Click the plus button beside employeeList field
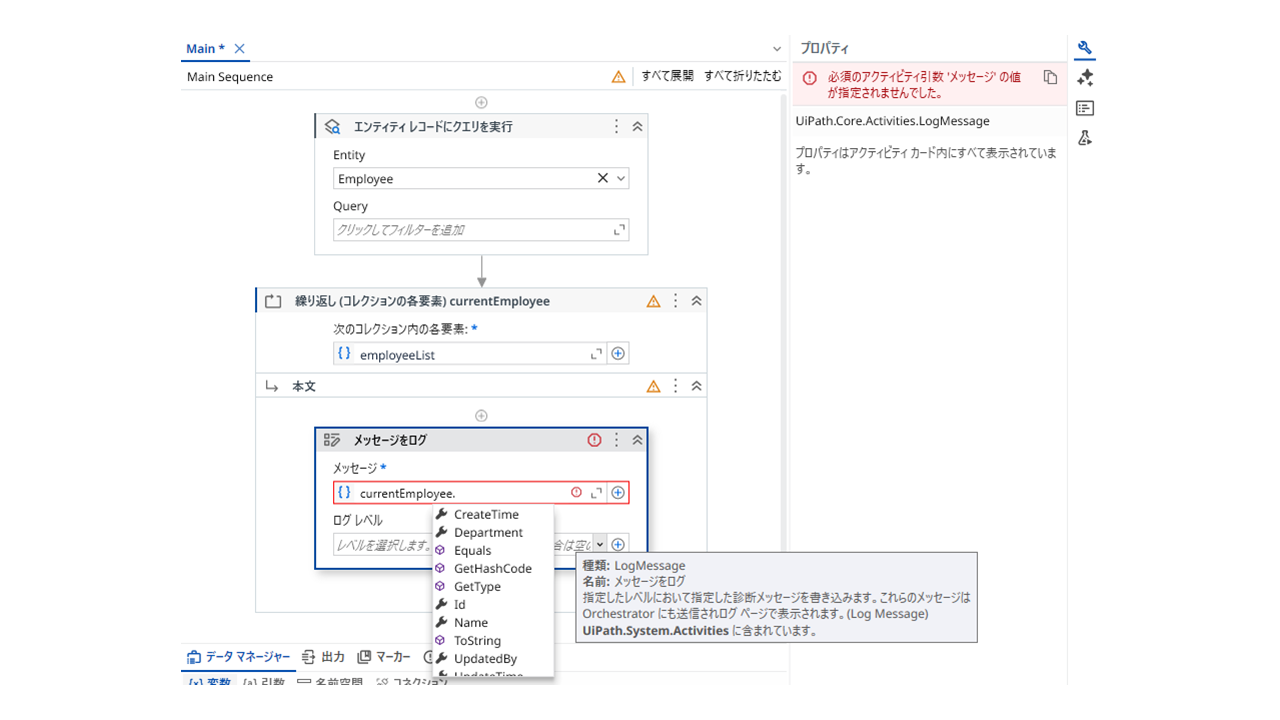This screenshot has width=1280, height=720. click(x=618, y=354)
